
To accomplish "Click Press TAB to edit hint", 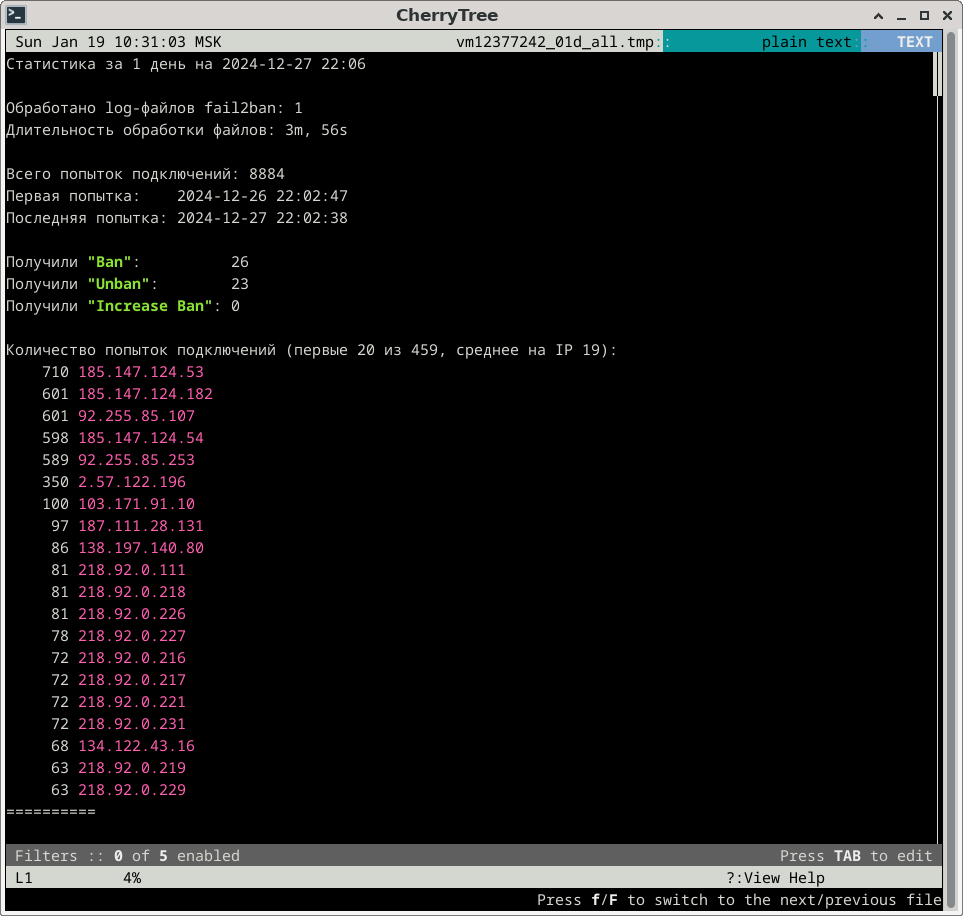I will pos(855,856).
